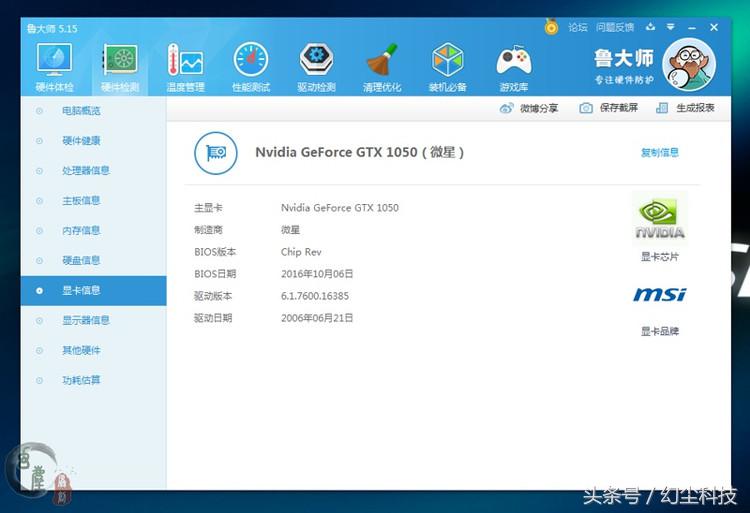Screen dimensions: 750x513
Task: Click the download tray icon in title bar
Action: tap(650, 27)
